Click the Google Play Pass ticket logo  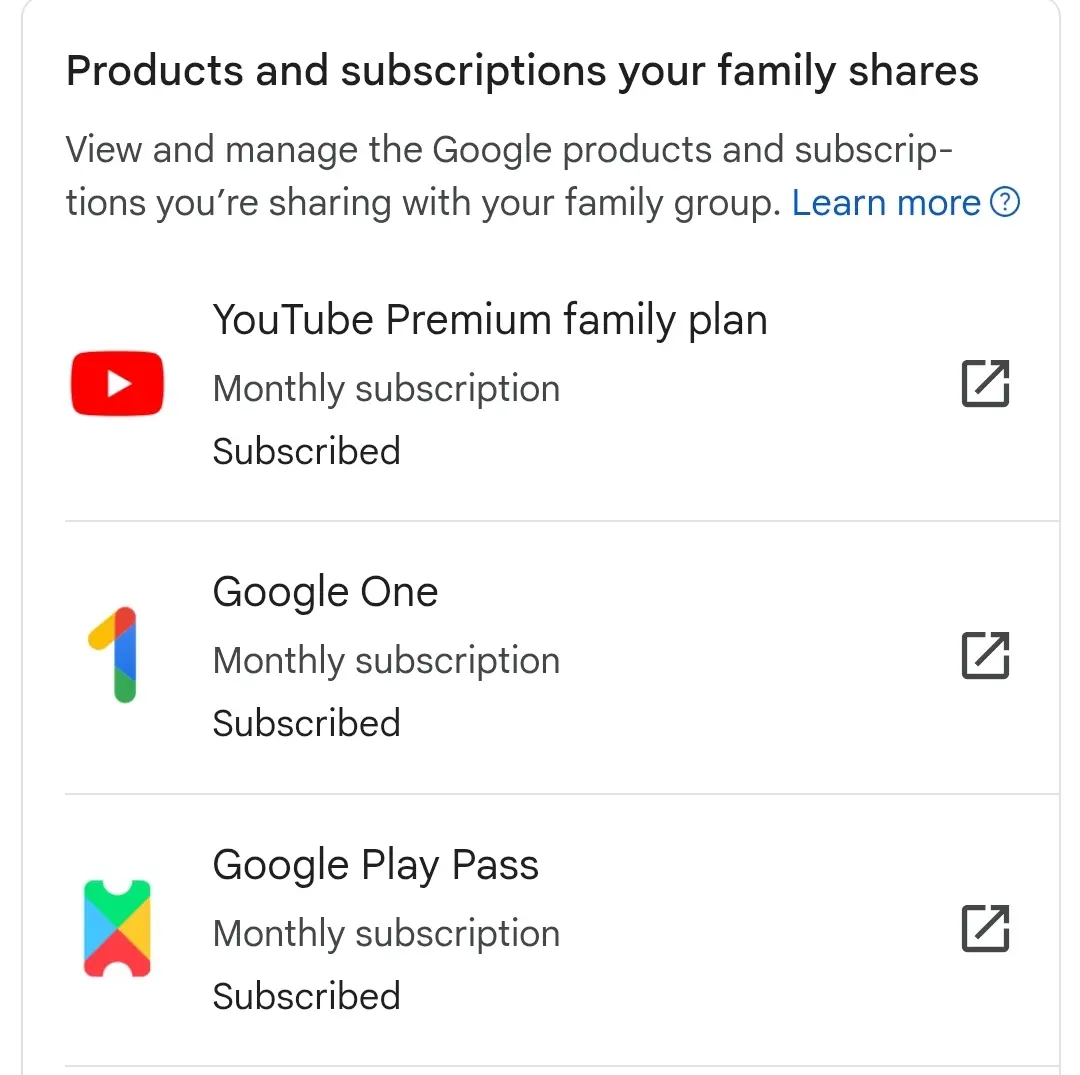click(x=117, y=928)
